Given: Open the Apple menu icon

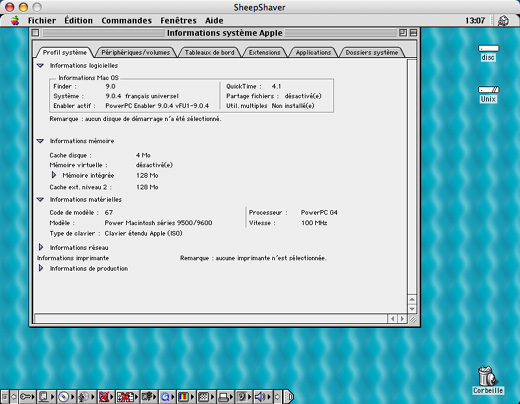Looking at the screenshot, I should pos(14,20).
